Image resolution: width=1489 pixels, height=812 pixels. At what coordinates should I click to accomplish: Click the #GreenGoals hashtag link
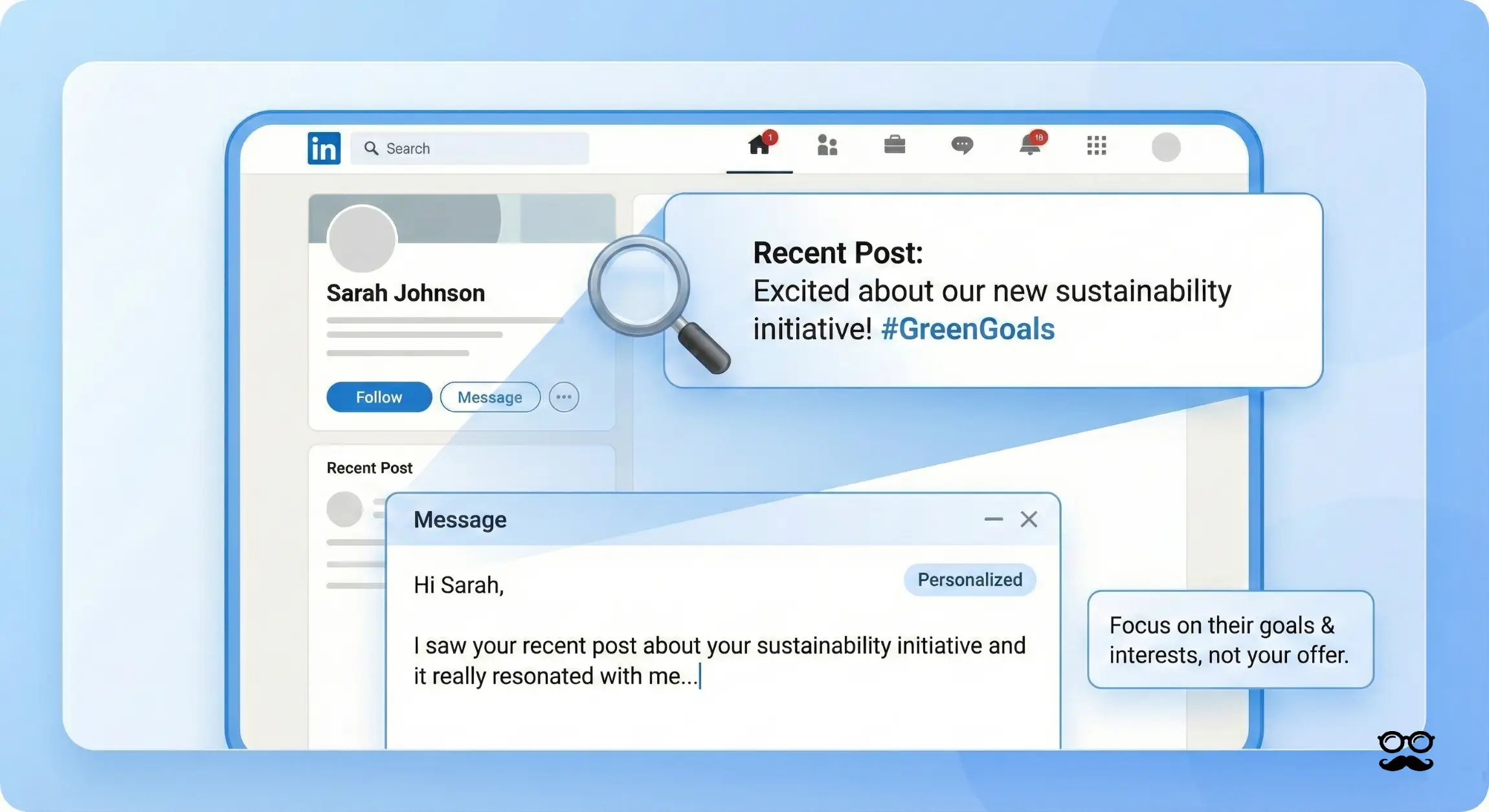coord(968,329)
